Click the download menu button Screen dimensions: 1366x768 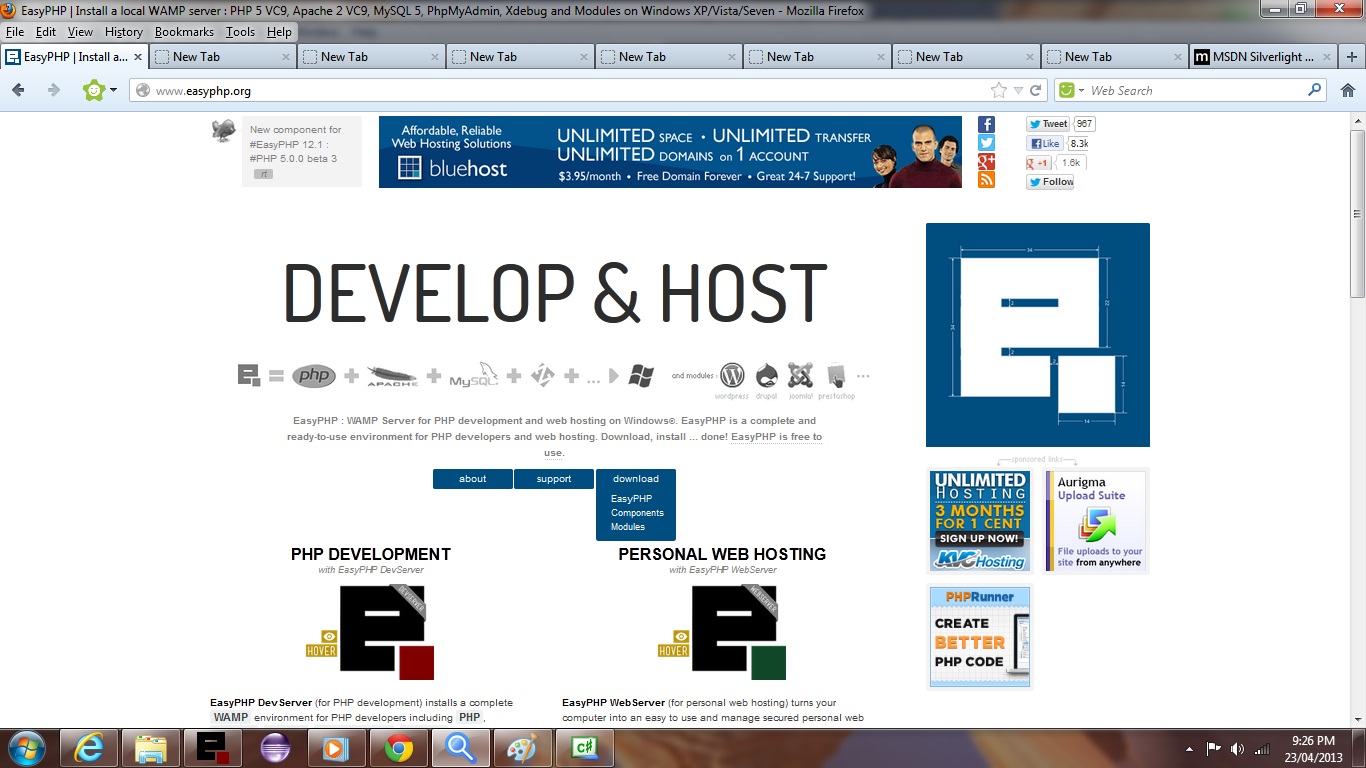(636, 479)
